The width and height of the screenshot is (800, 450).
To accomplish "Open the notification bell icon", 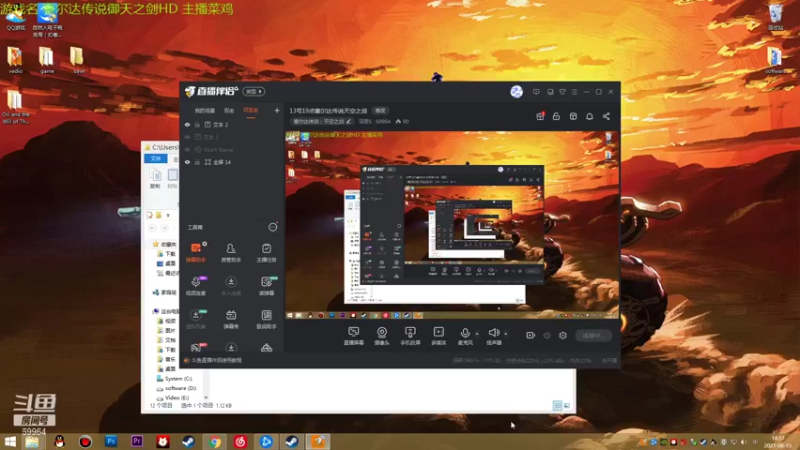I will [x=589, y=116].
